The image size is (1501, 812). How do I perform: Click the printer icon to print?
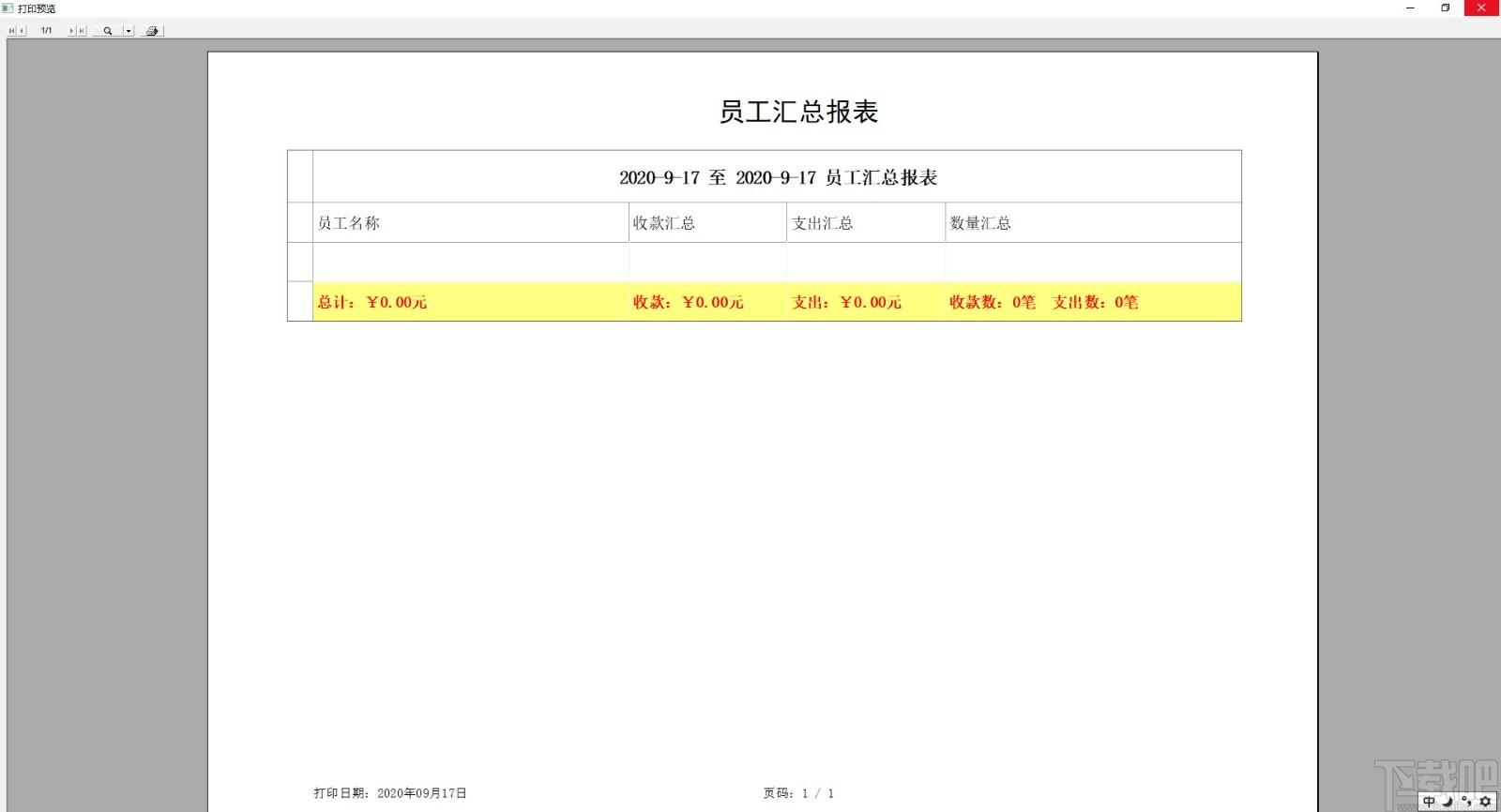(152, 31)
